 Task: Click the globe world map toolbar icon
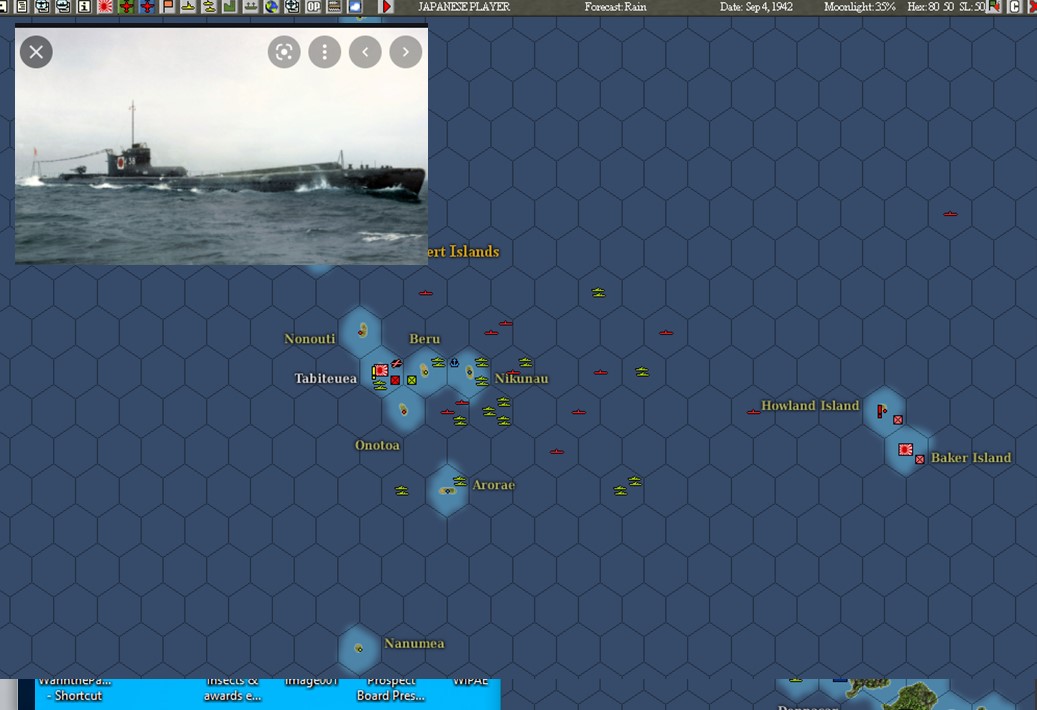(271, 8)
